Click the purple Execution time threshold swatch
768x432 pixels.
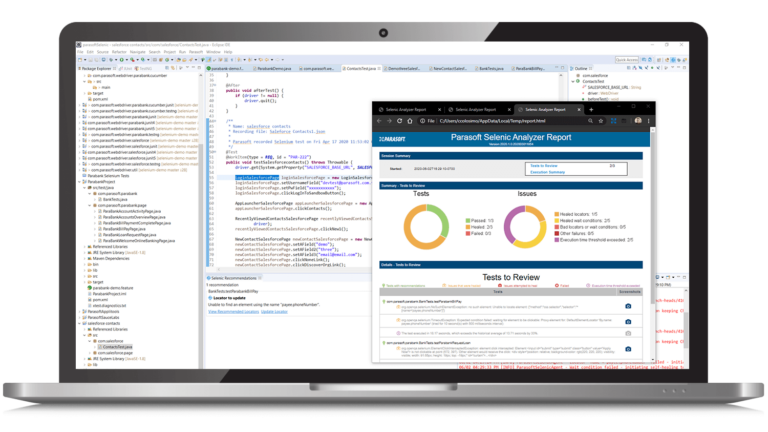point(557,240)
